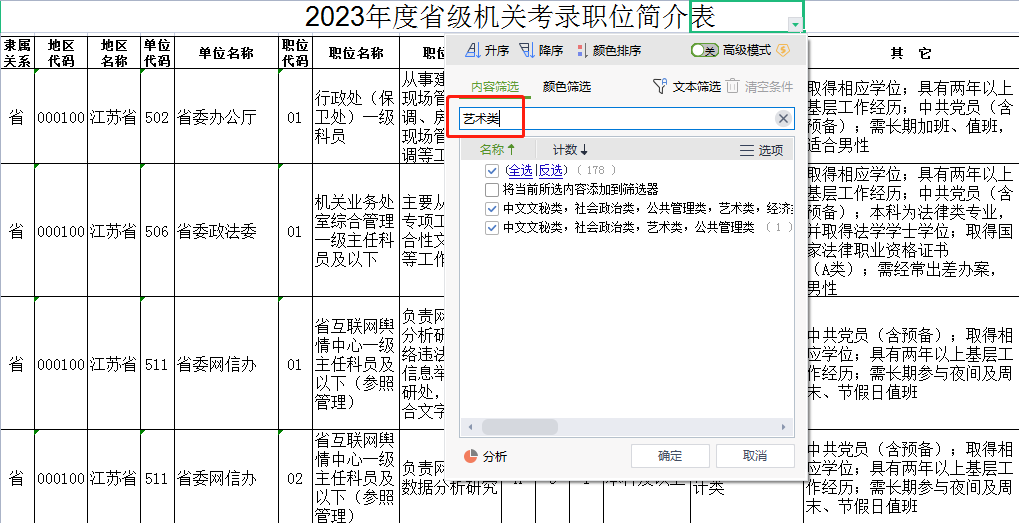This screenshot has height=523, width=1019.
Task: Open the filter dropdown arrow in title row
Action: (795, 25)
